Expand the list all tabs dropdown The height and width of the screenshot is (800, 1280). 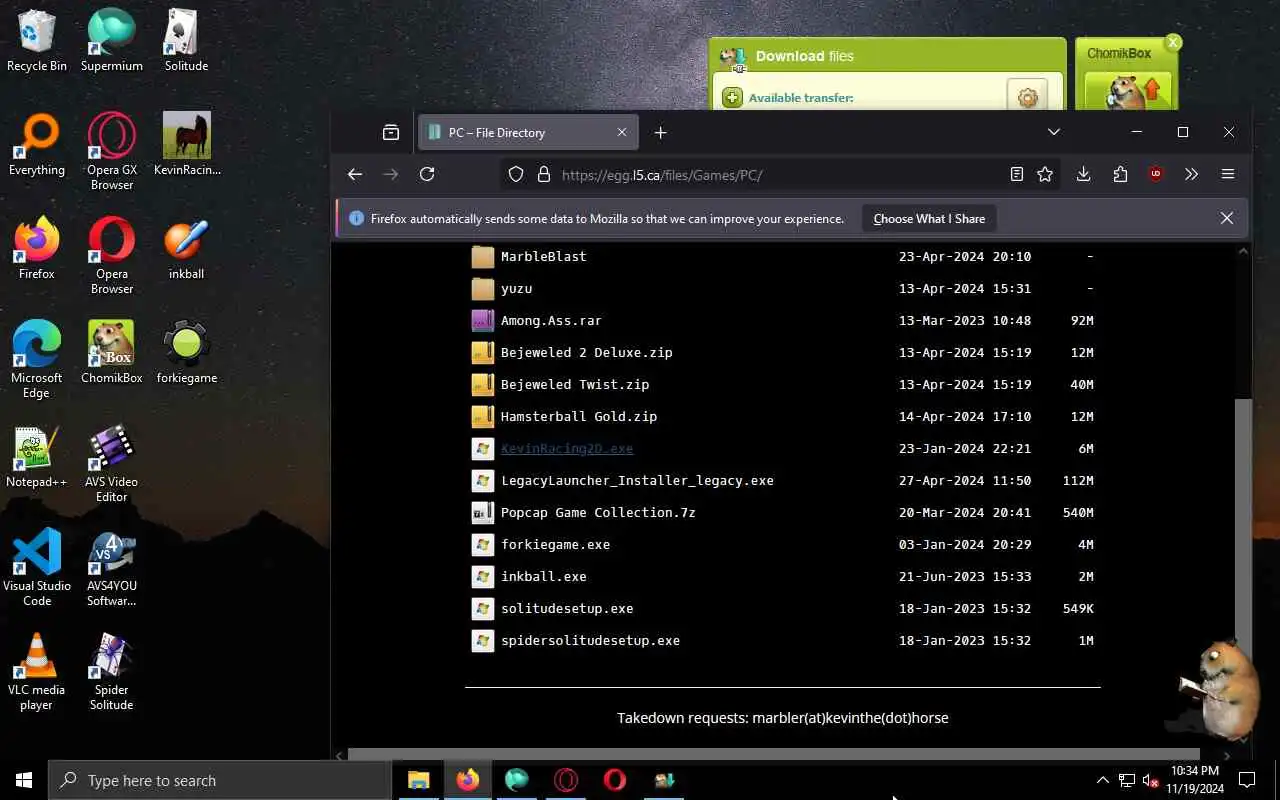tap(1054, 132)
